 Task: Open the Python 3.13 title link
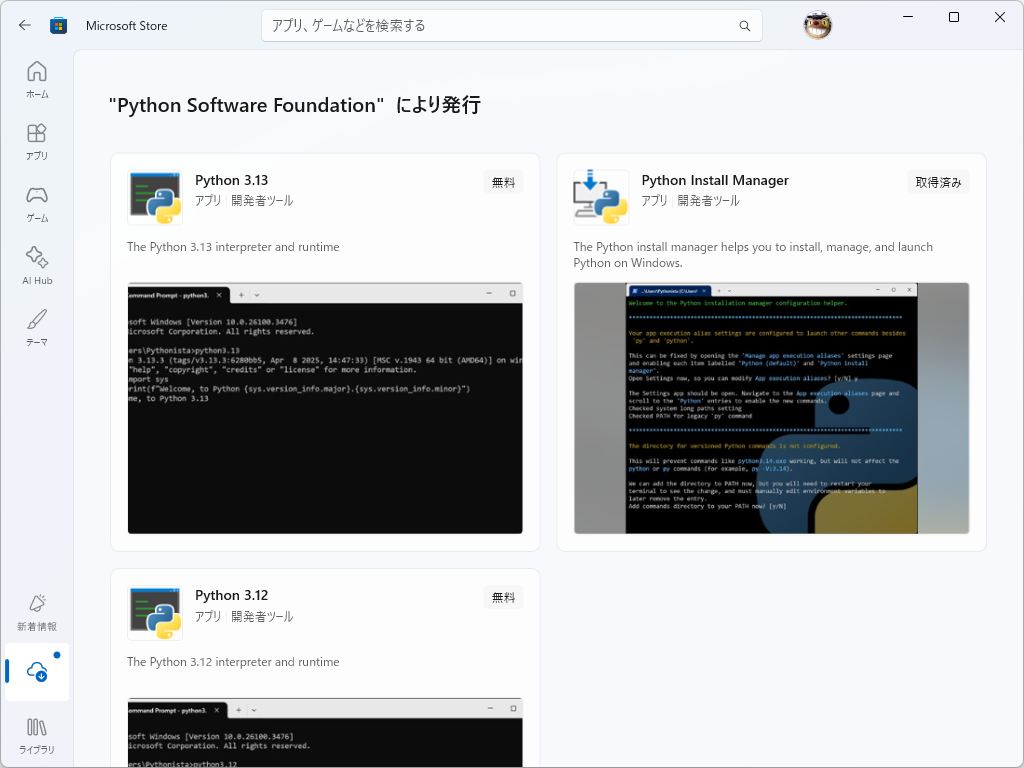(232, 180)
